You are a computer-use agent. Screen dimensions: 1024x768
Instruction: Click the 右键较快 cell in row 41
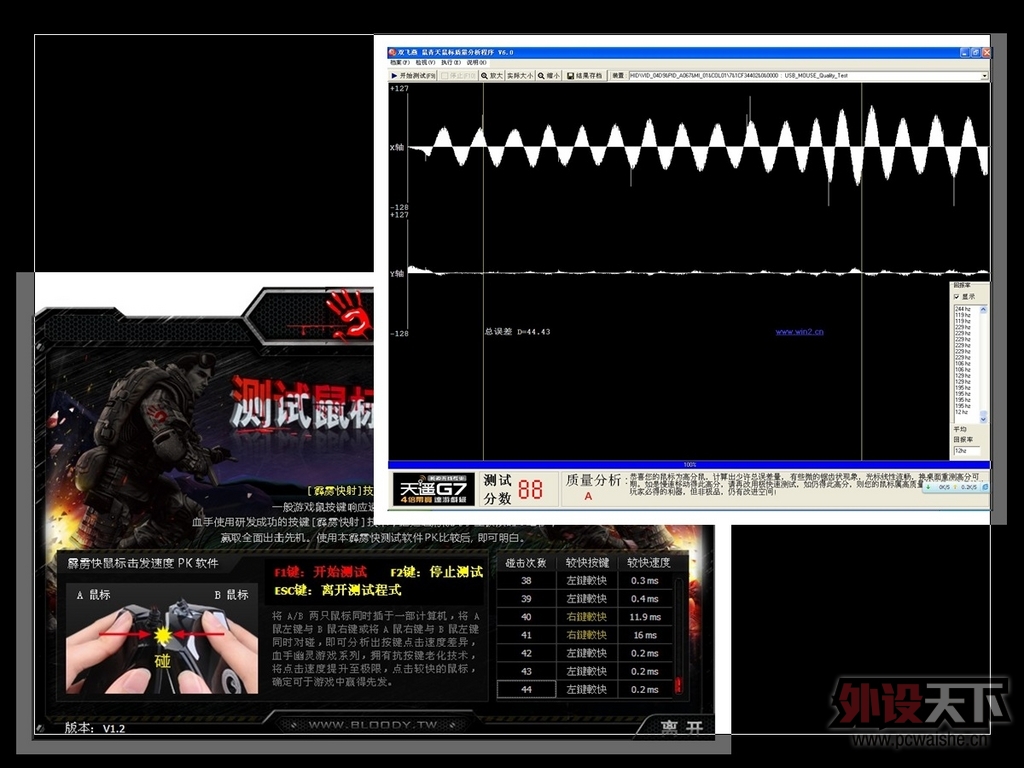(586, 635)
